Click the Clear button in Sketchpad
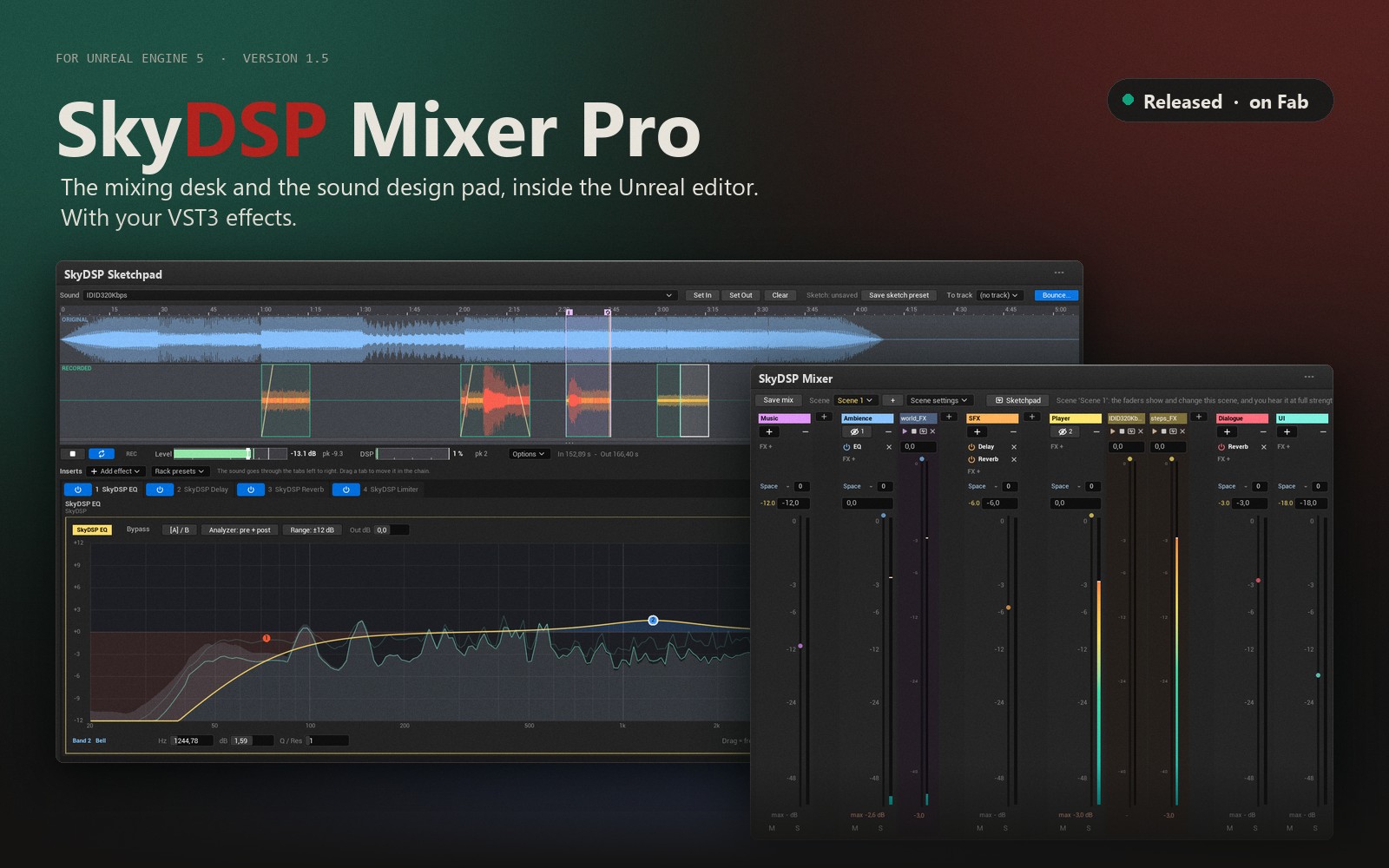Viewport: 1389px width, 868px height. 780,295
